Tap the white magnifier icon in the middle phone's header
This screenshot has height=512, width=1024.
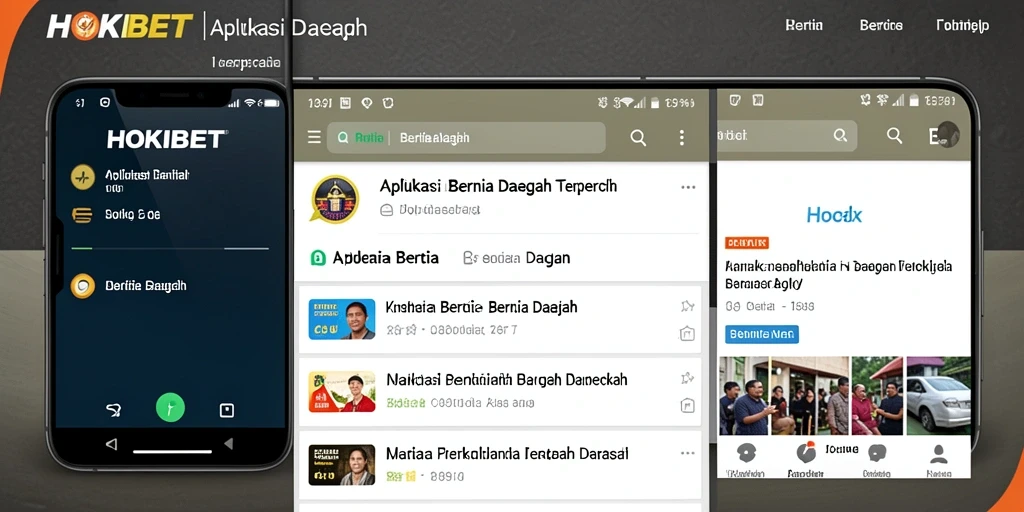coord(638,137)
